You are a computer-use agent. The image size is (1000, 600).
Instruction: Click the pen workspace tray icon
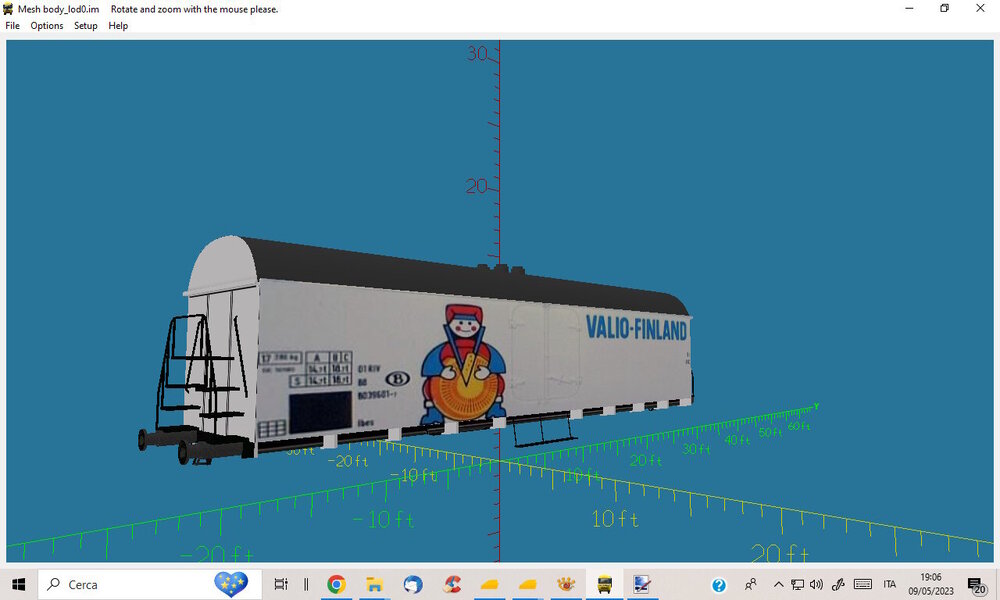click(x=838, y=584)
